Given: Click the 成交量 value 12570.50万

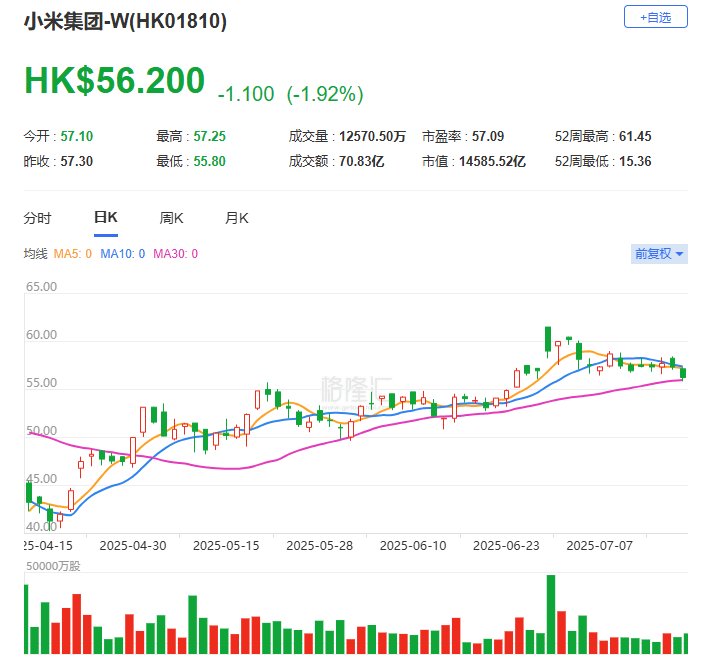Looking at the screenshot, I should pos(372,136).
